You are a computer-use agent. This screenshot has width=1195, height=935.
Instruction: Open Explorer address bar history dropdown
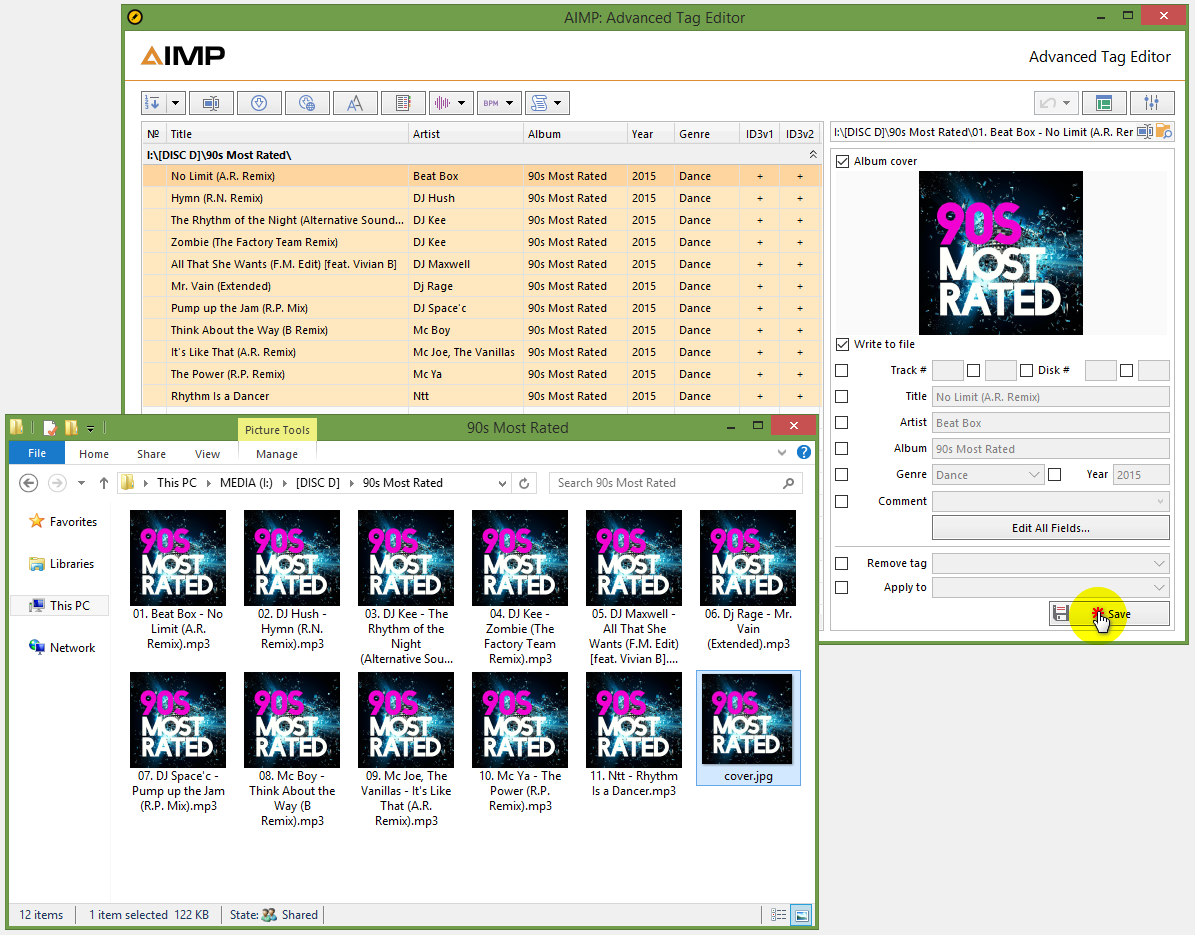(x=501, y=483)
